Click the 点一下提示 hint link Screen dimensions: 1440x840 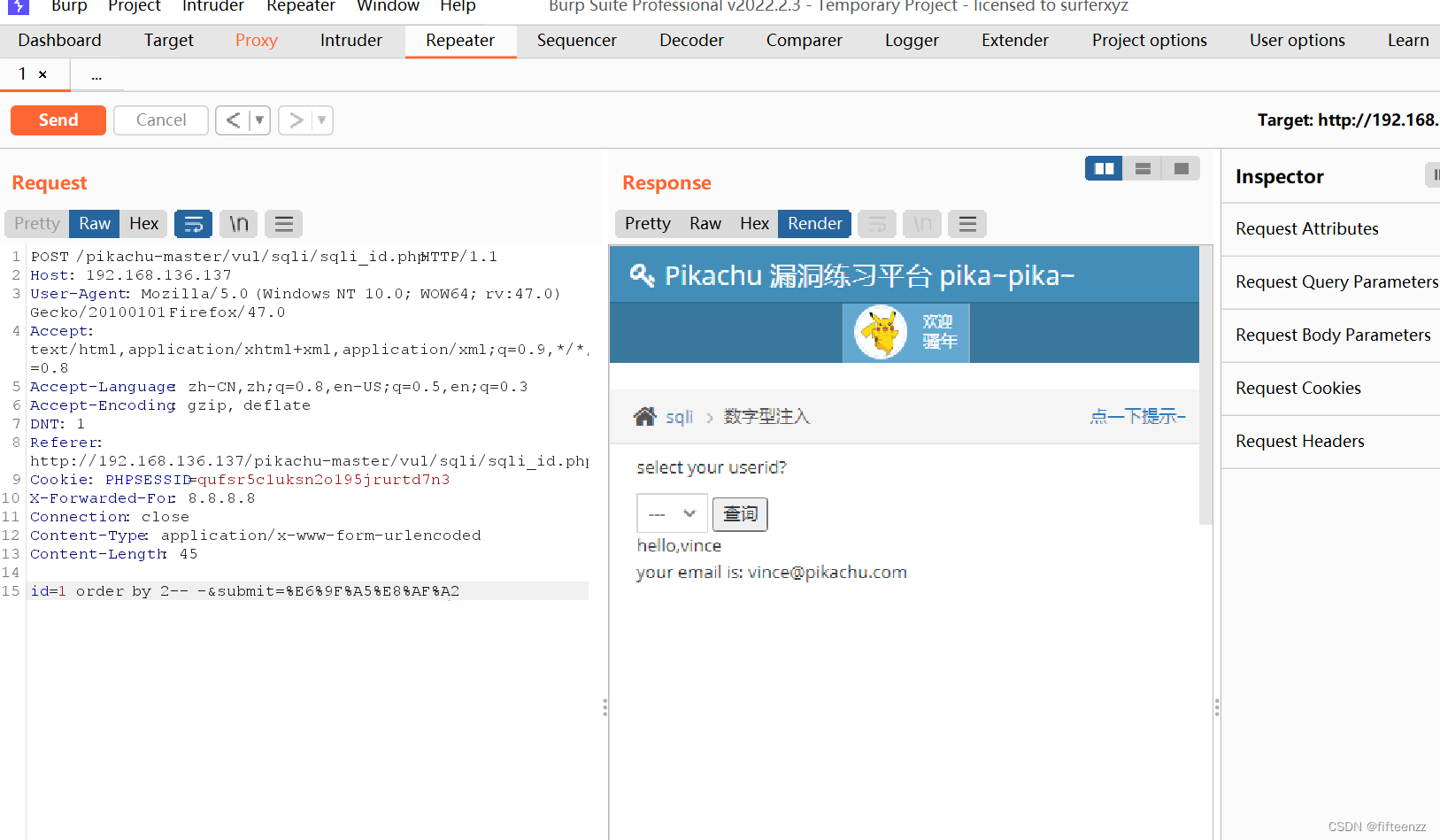point(1137,416)
